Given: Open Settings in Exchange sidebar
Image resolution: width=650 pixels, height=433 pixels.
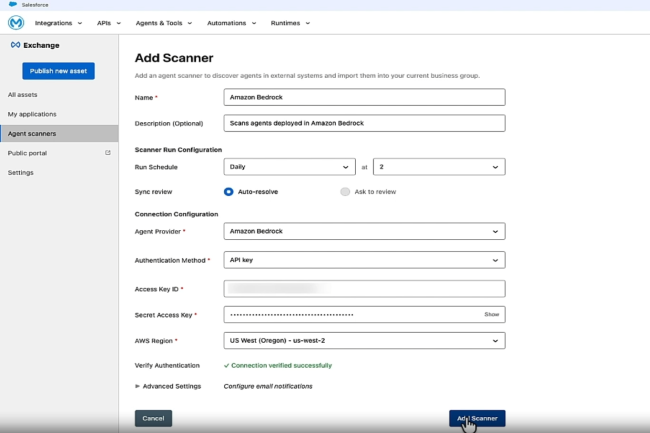Looking at the screenshot, I should [20, 172].
